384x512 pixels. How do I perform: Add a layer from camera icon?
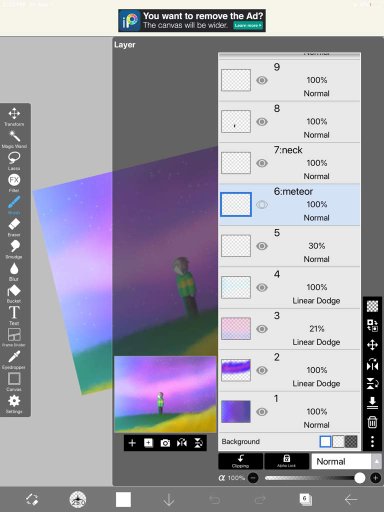tap(165, 443)
